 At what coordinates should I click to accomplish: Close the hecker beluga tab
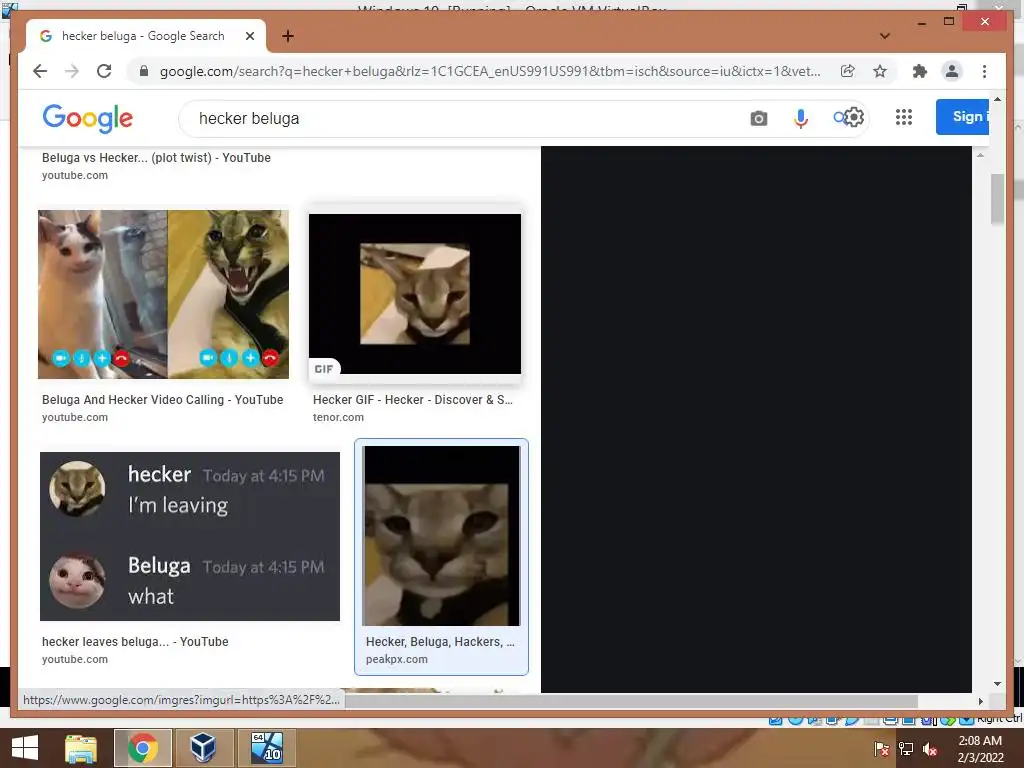[249, 36]
